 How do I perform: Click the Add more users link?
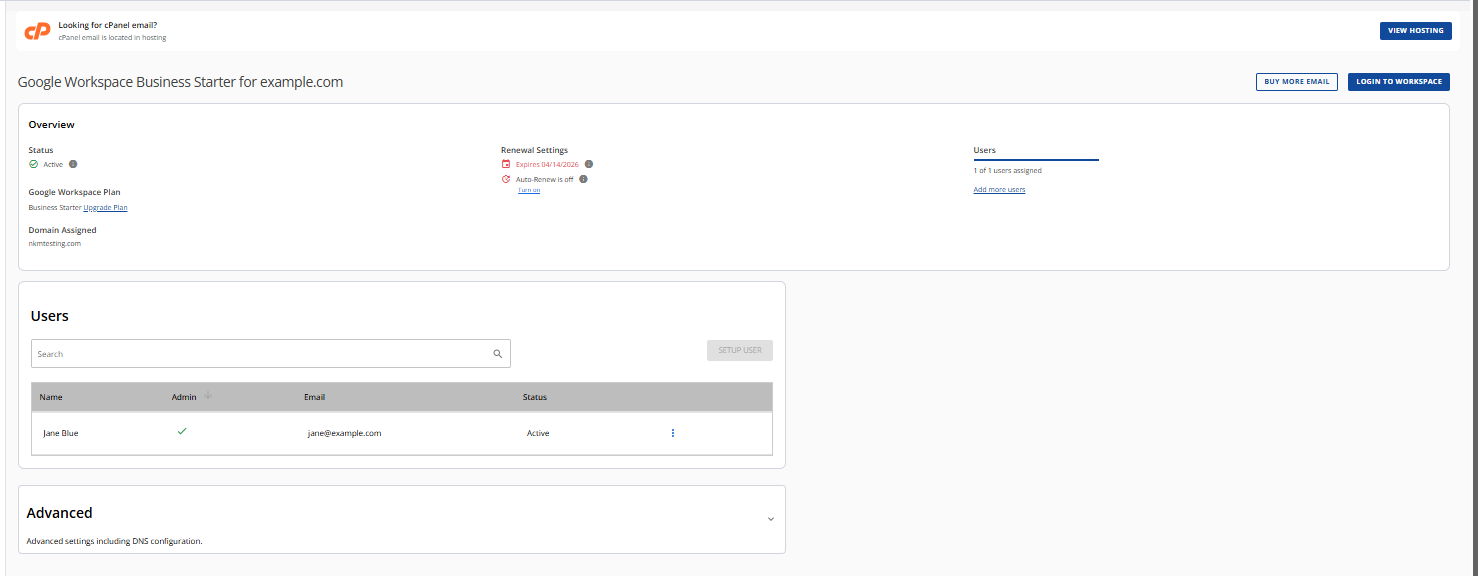click(999, 189)
